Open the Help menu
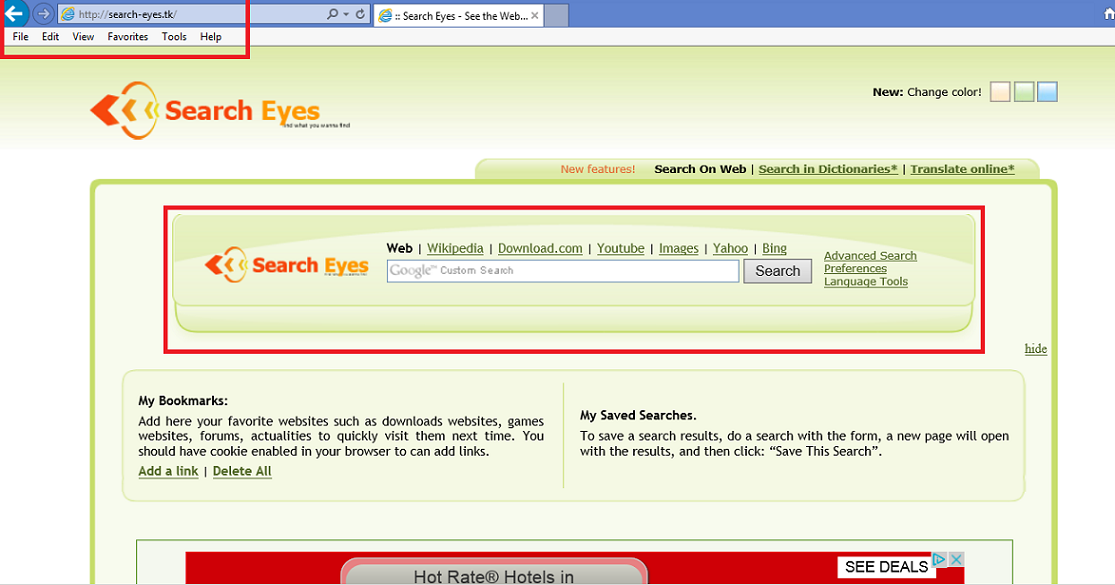The height and width of the screenshot is (585, 1115). tap(210, 37)
